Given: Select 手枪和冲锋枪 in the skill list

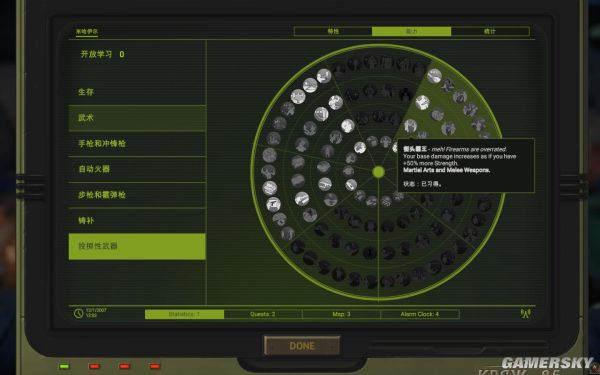Looking at the screenshot, I should click(x=137, y=143).
